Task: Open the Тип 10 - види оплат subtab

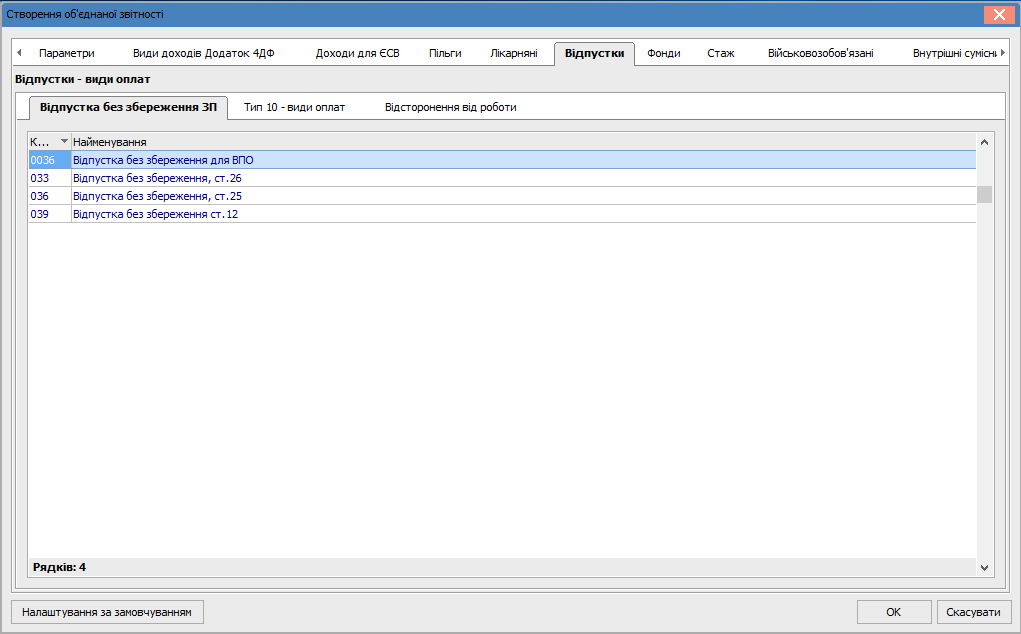Action: pyautogui.click(x=294, y=107)
